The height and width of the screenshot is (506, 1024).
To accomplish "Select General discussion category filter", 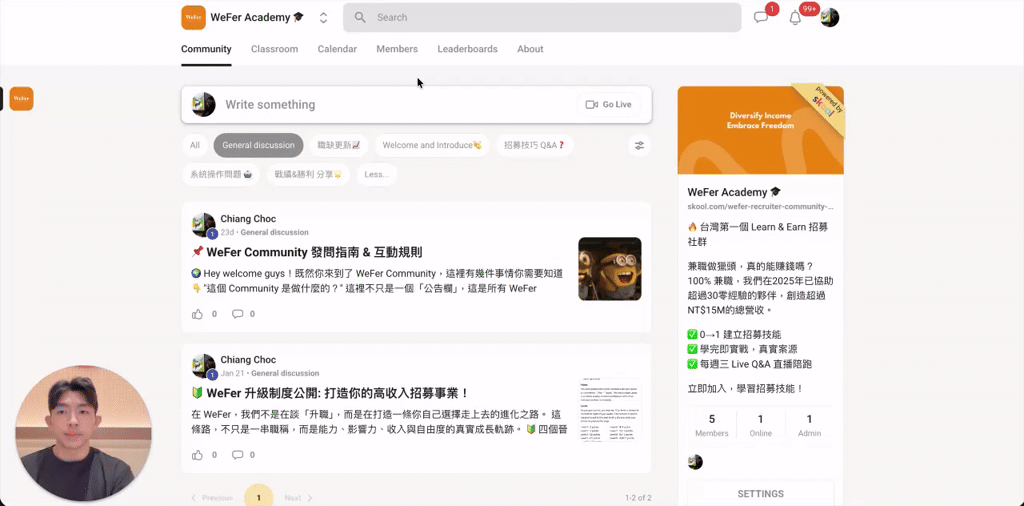I will [258, 145].
